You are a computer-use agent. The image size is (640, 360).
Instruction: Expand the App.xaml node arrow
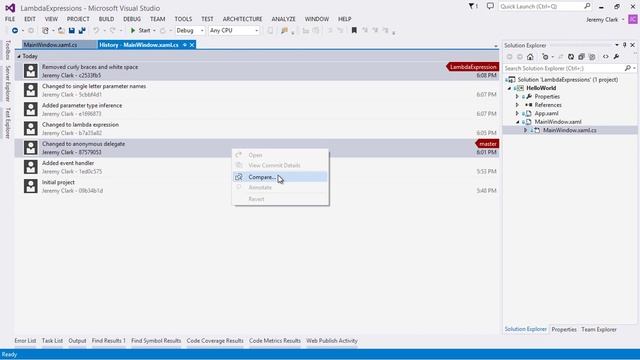tap(517, 113)
